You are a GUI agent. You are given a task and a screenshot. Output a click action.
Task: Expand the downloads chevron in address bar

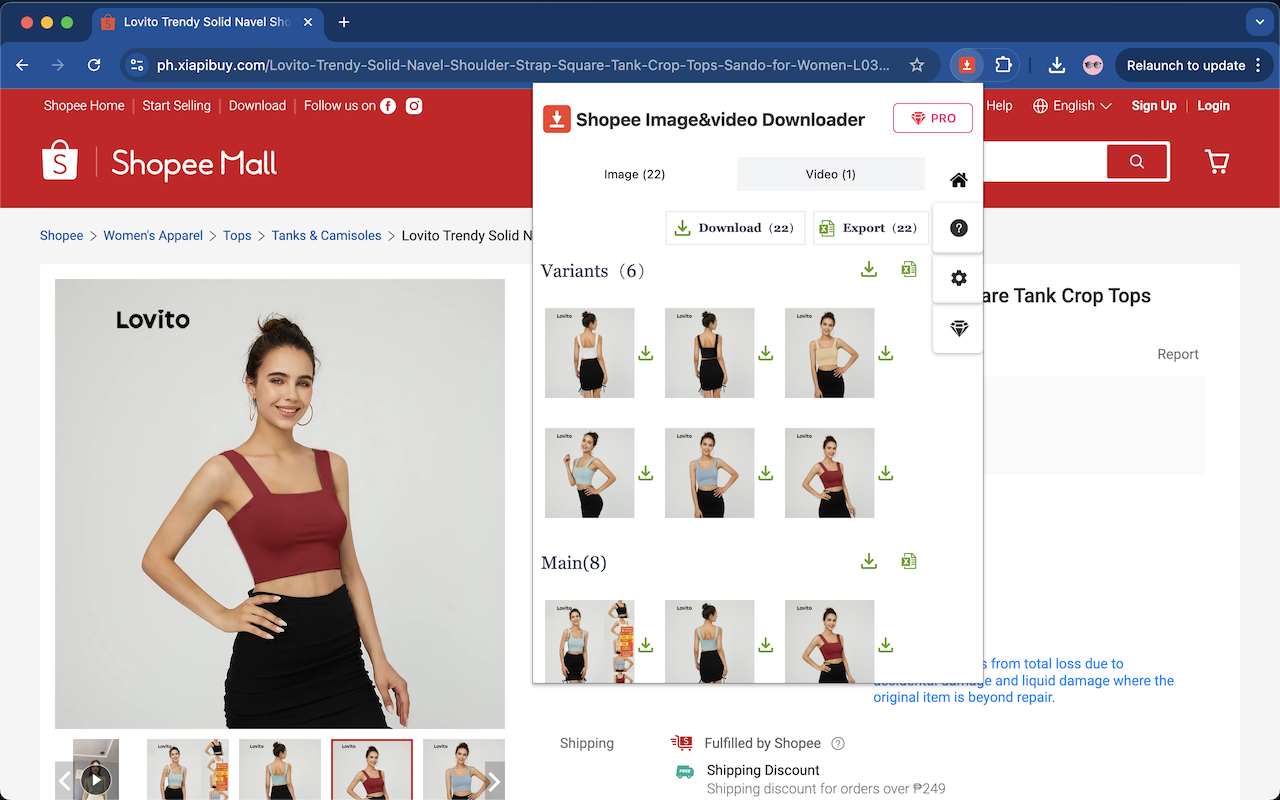coord(1259,21)
